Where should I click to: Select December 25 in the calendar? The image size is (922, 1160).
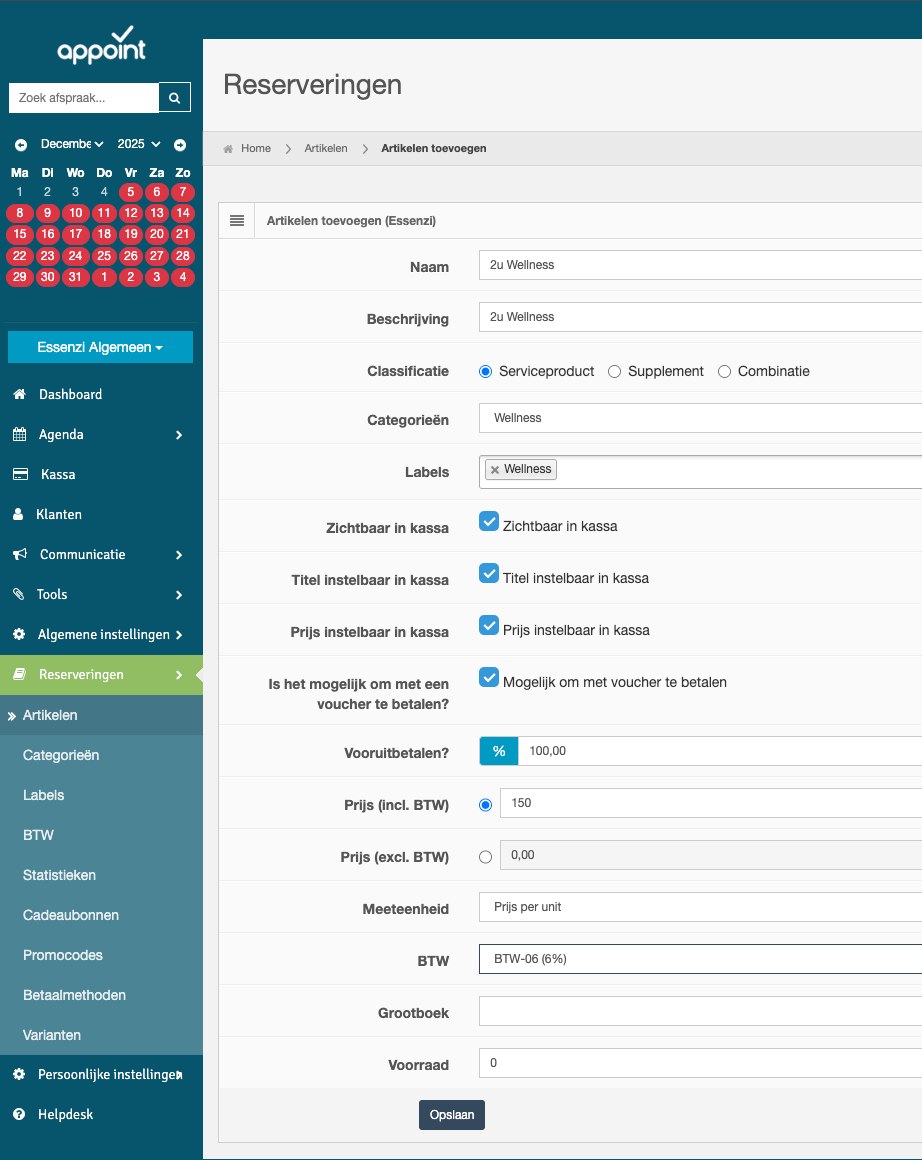pos(104,256)
